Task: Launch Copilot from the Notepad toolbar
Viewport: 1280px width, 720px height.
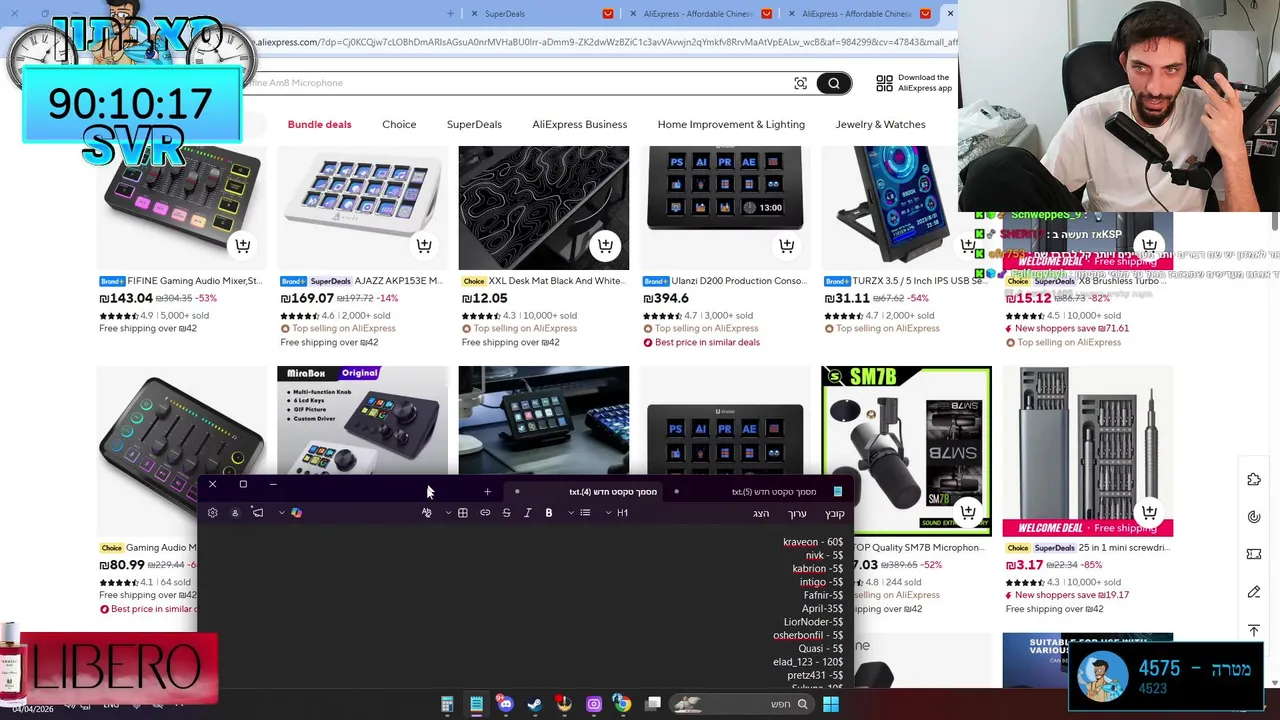Action: tap(296, 513)
